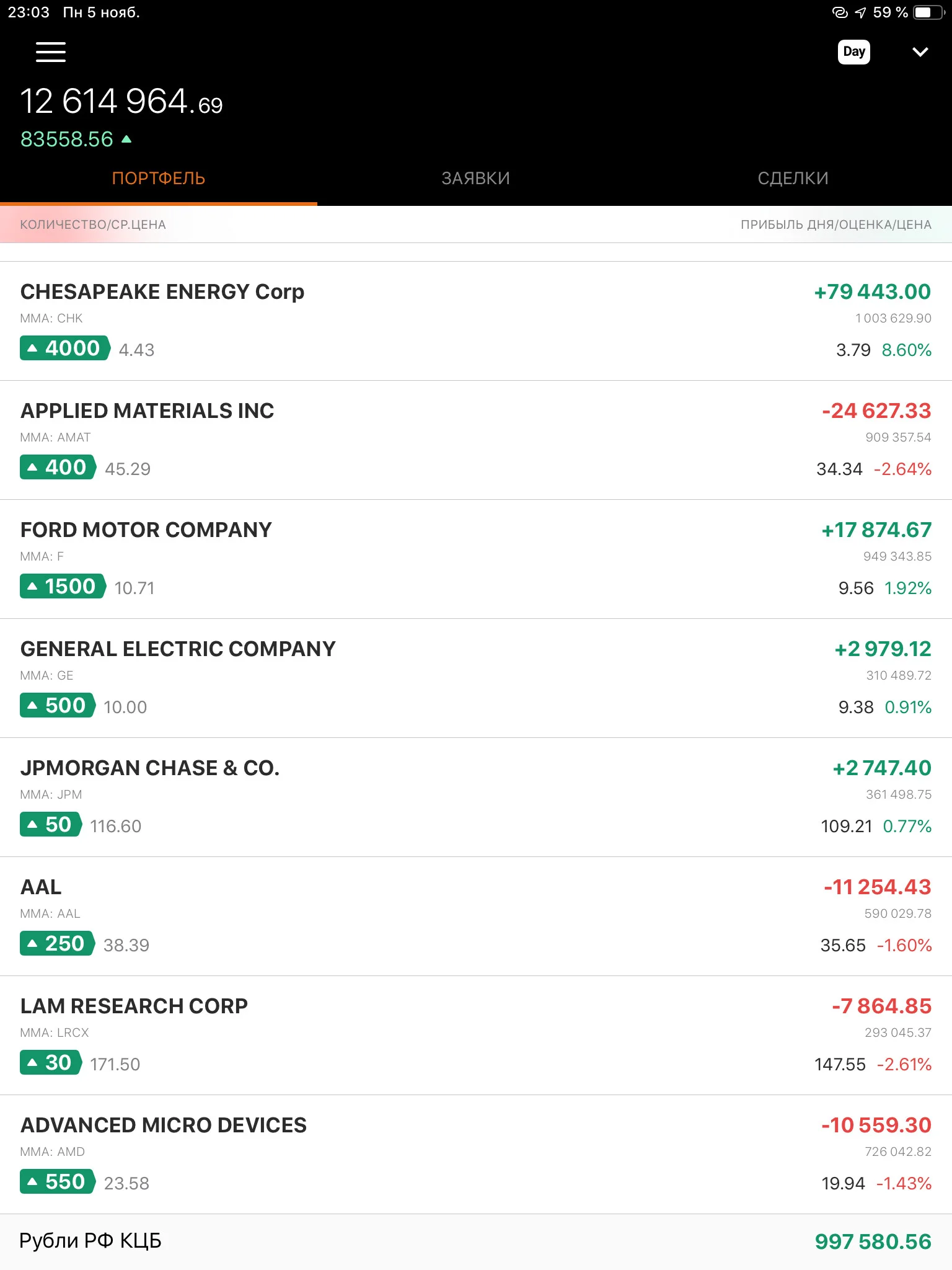Select JPMorgan daily profit +2 747.40
This screenshot has width=952, height=1270.
[882, 768]
